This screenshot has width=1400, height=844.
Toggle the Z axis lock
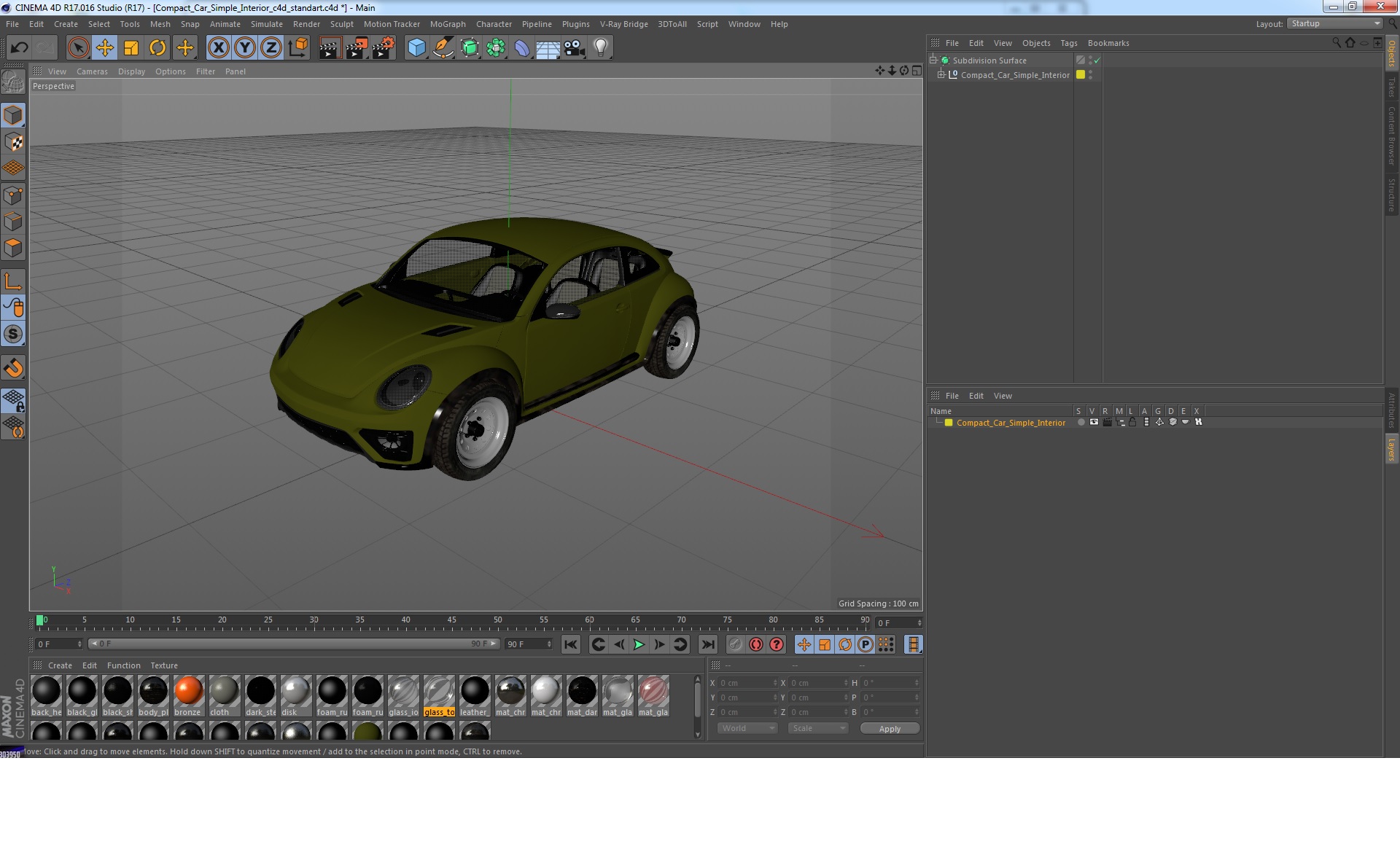[x=271, y=48]
